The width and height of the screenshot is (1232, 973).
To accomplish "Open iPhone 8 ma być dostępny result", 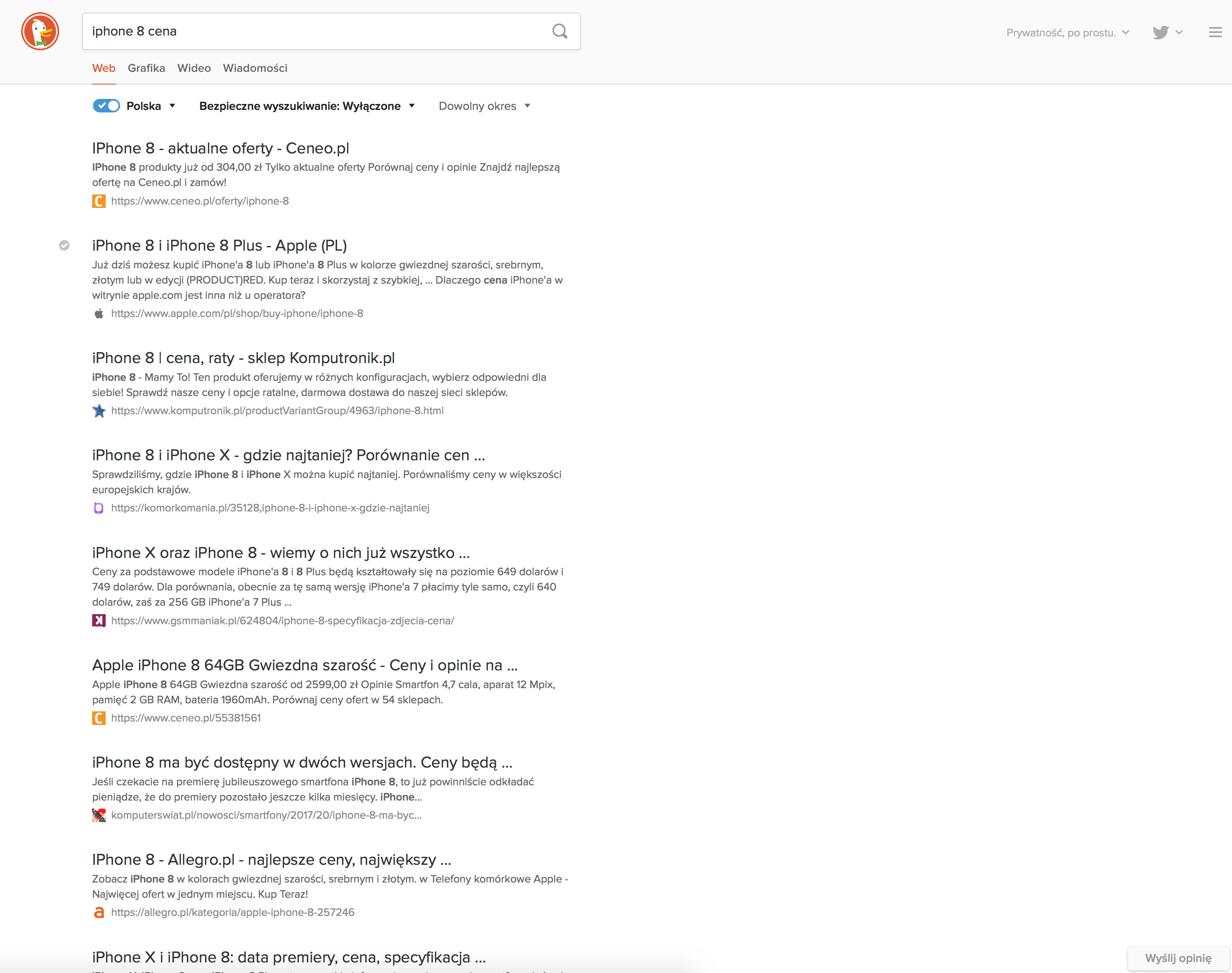I will tap(303, 763).
